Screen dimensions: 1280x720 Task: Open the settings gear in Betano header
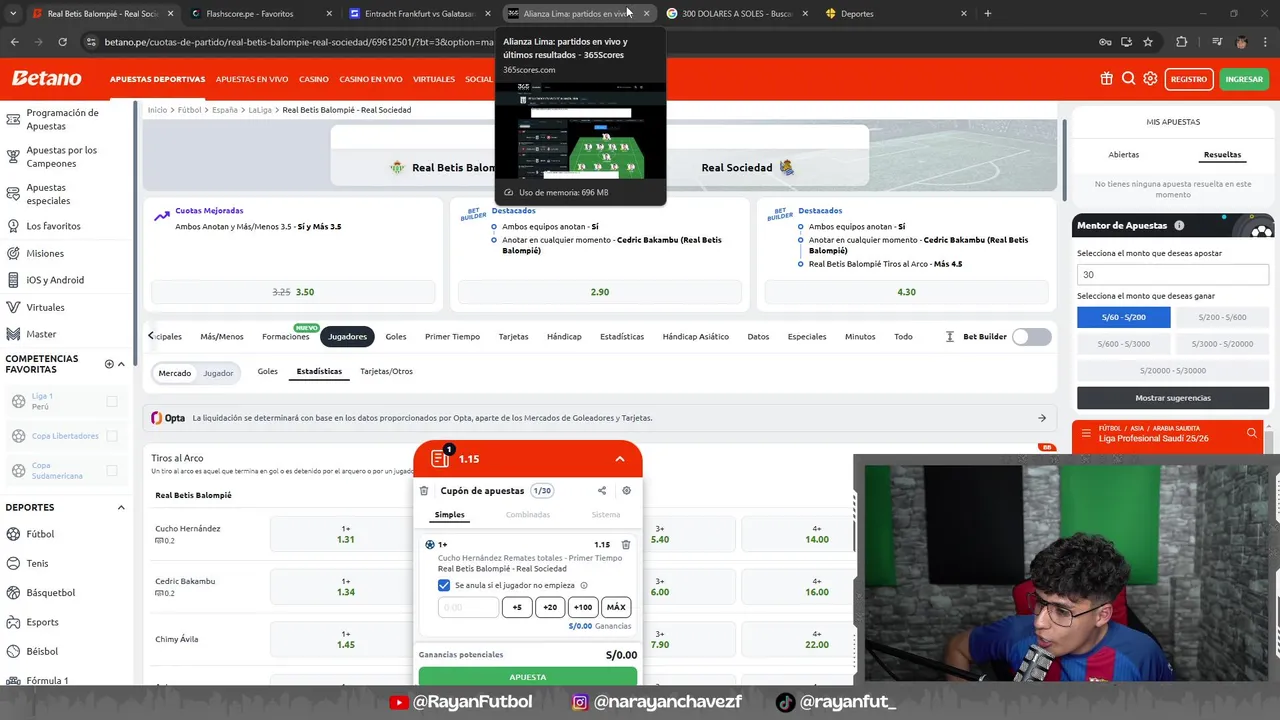[1150, 79]
